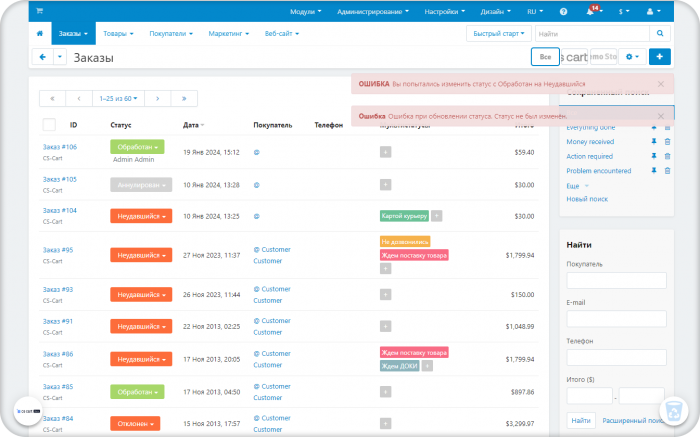Open the Маркетинг menu

click(229, 33)
